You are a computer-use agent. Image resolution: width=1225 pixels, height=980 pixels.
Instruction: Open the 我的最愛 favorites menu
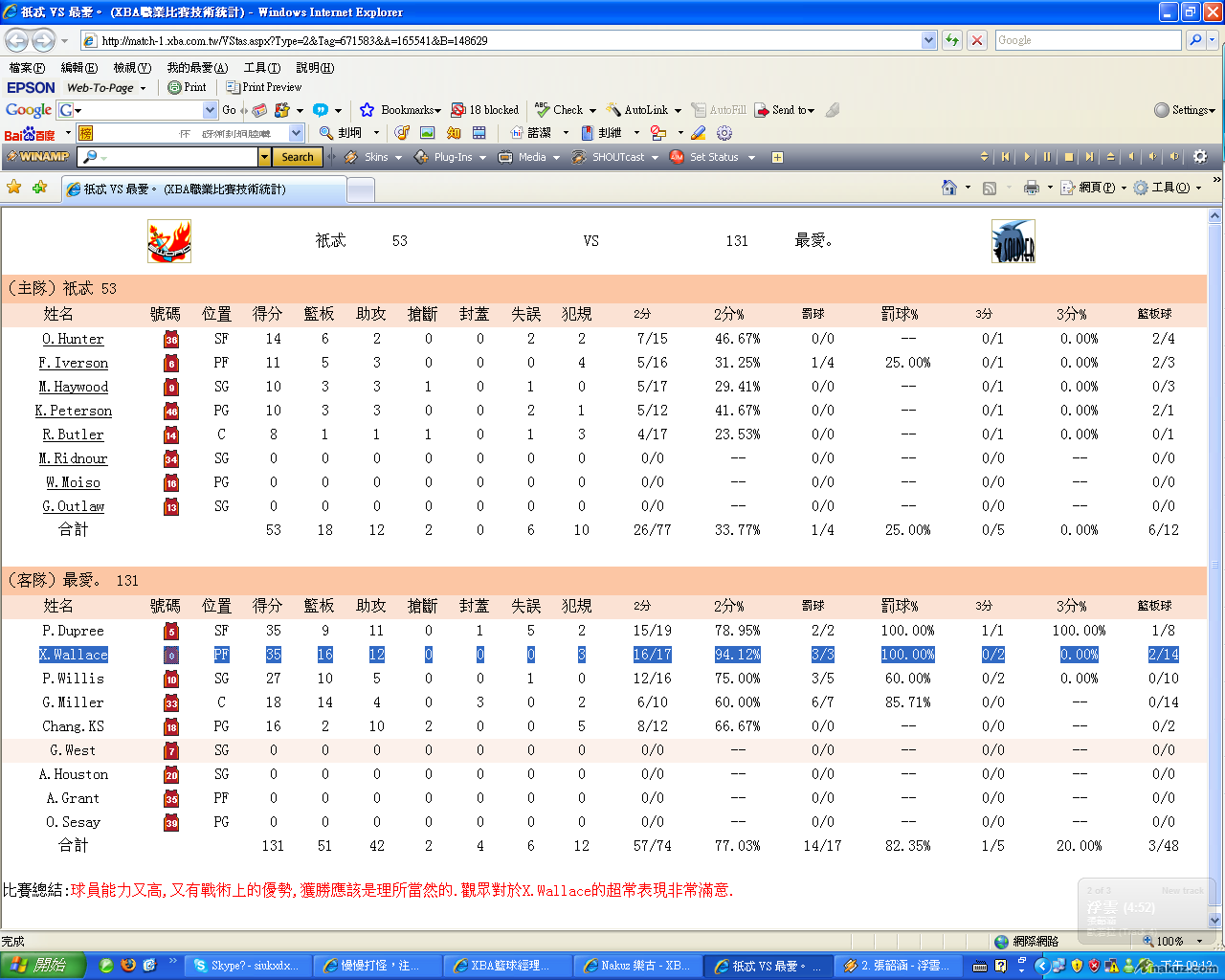click(x=197, y=68)
